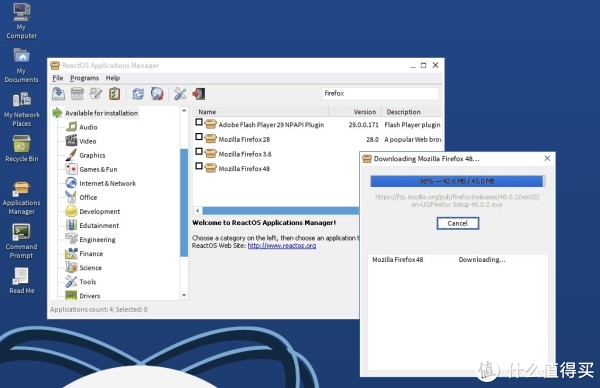
Task: Open the Recycle Bin desktop icon
Action: tap(21, 149)
